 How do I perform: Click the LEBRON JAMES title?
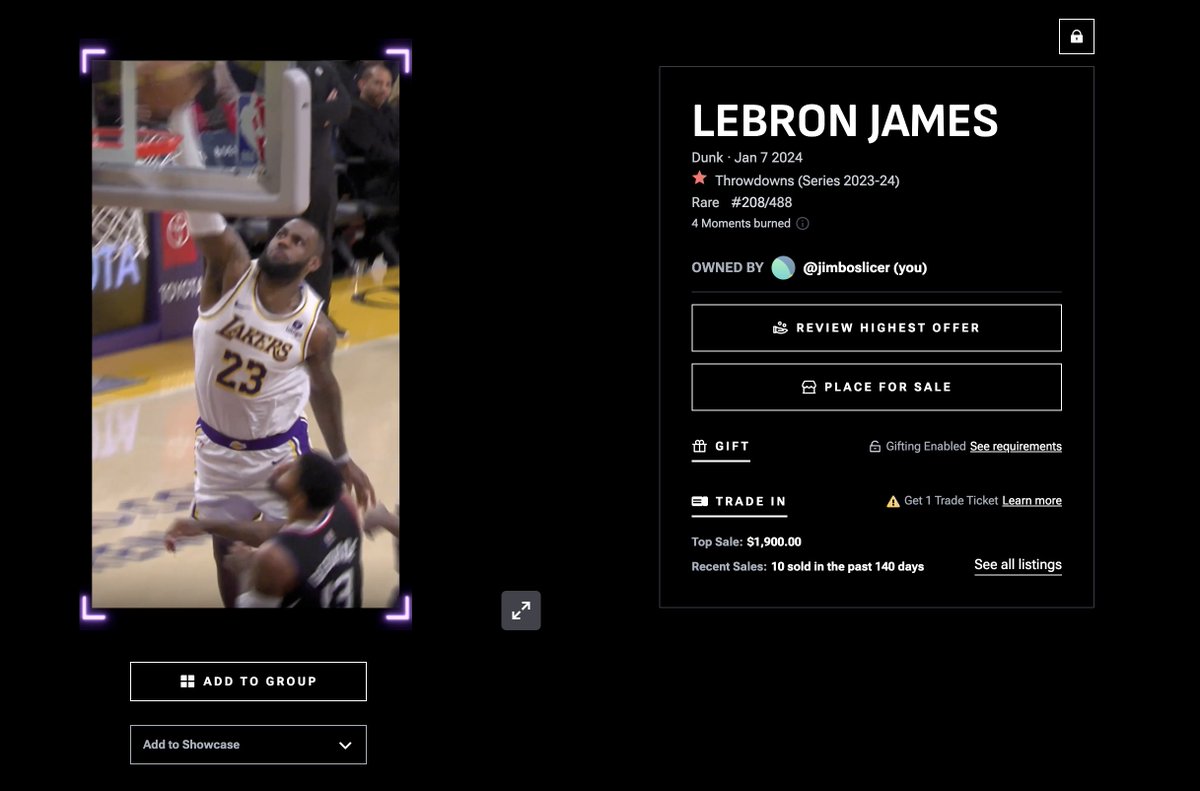point(845,121)
